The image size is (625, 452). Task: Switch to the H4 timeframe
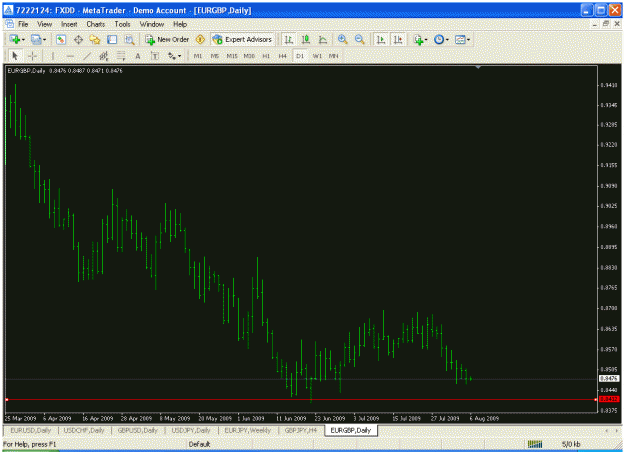pyautogui.click(x=283, y=56)
